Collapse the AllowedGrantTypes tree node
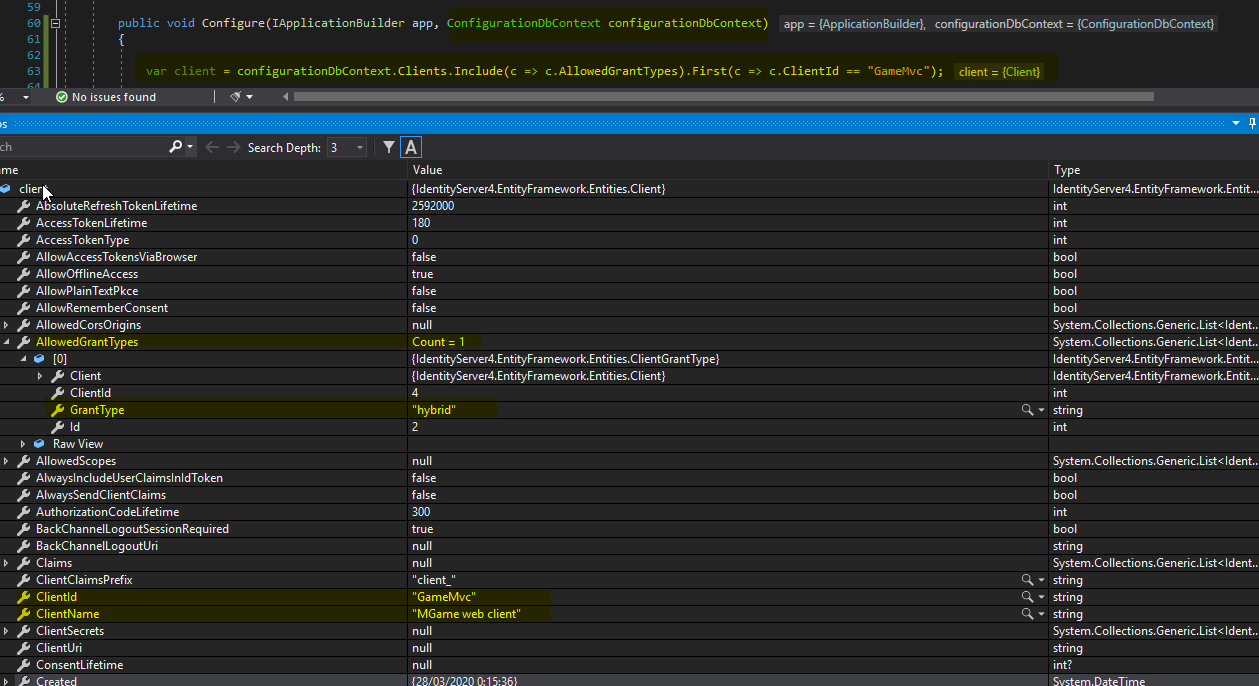This screenshot has height=686, width=1259. (8, 341)
